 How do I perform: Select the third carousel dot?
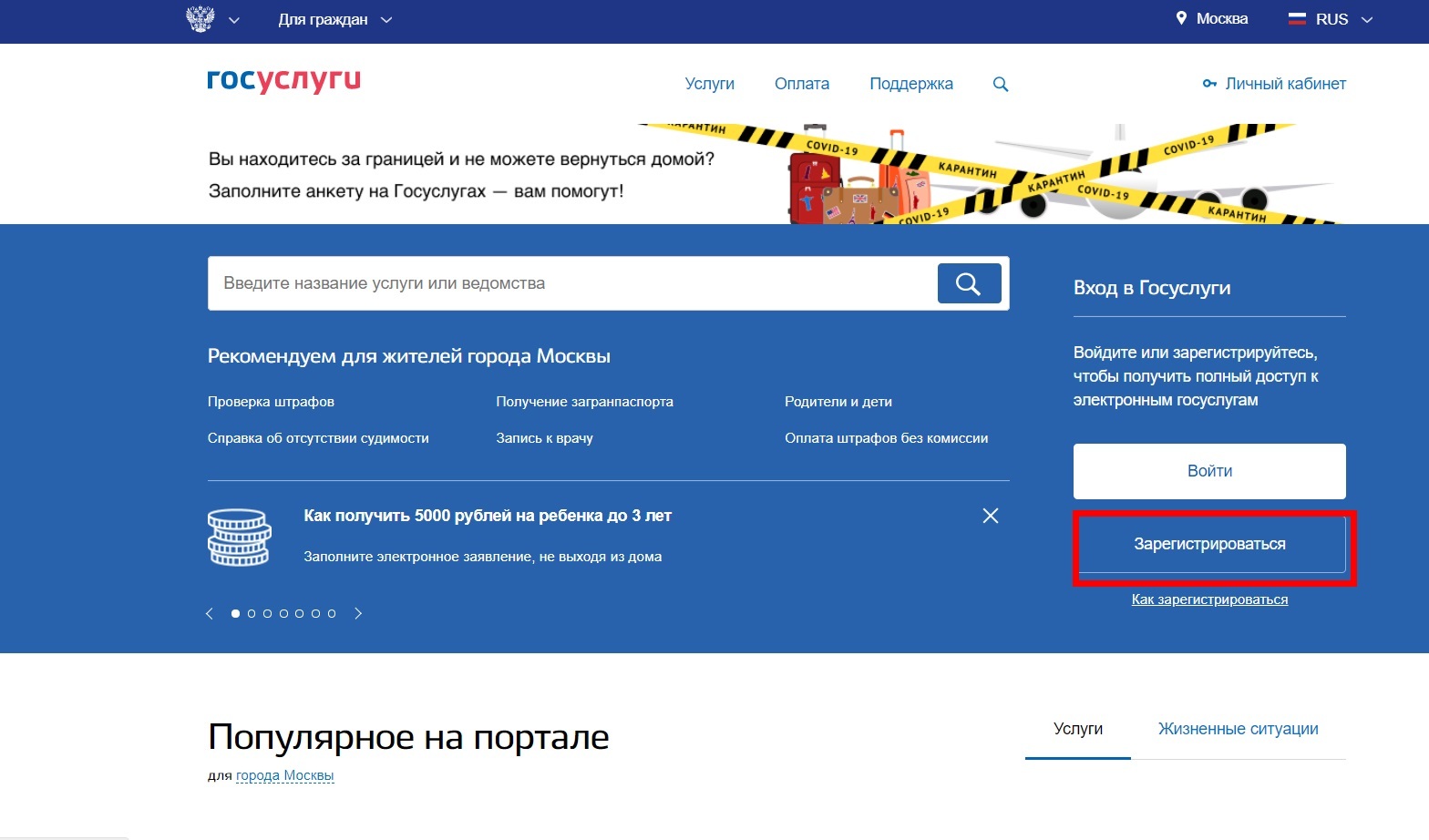click(x=267, y=614)
